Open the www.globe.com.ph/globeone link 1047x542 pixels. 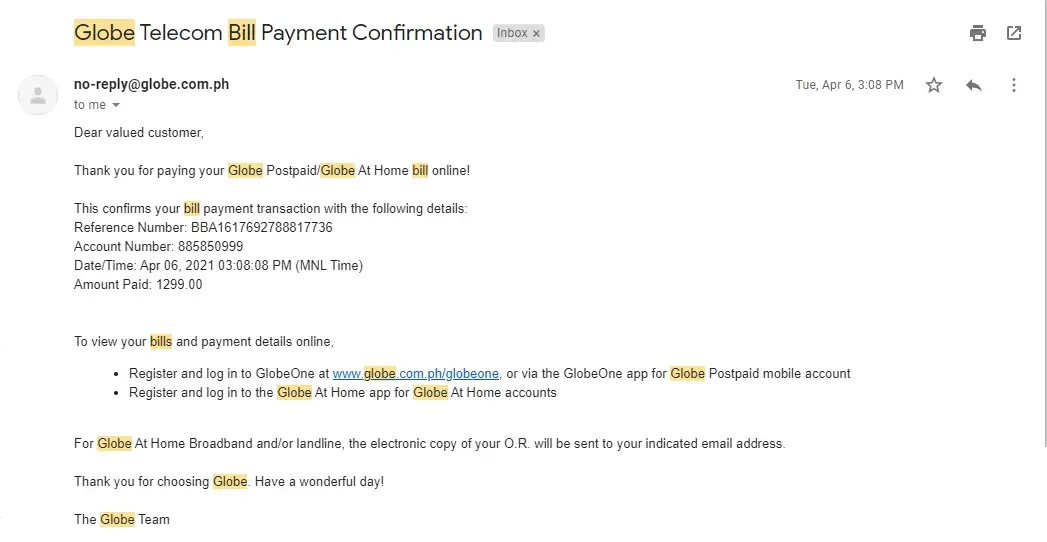[415, 373]
